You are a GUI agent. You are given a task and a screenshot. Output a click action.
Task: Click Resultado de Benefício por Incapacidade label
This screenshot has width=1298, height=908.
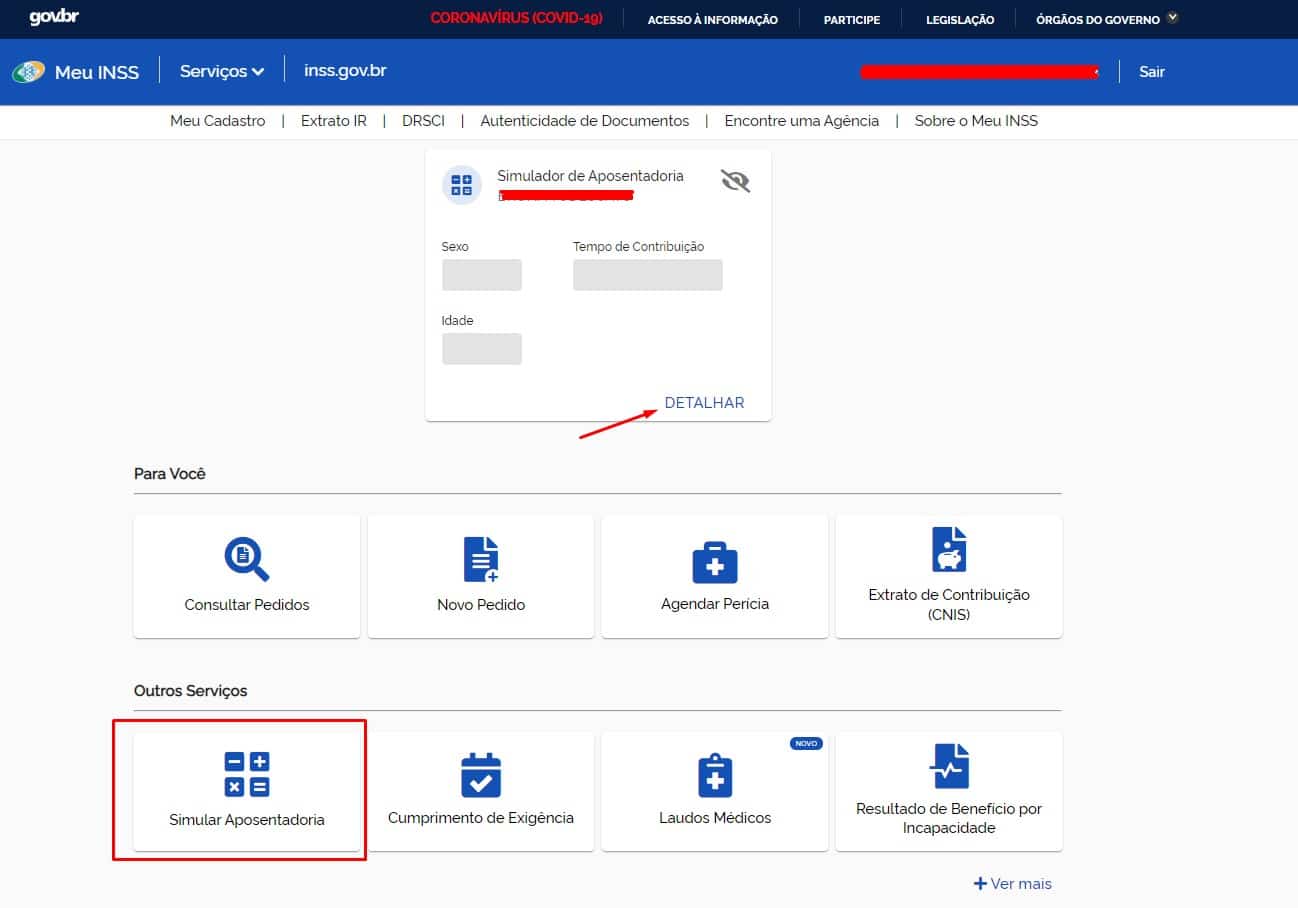point(949,819)
